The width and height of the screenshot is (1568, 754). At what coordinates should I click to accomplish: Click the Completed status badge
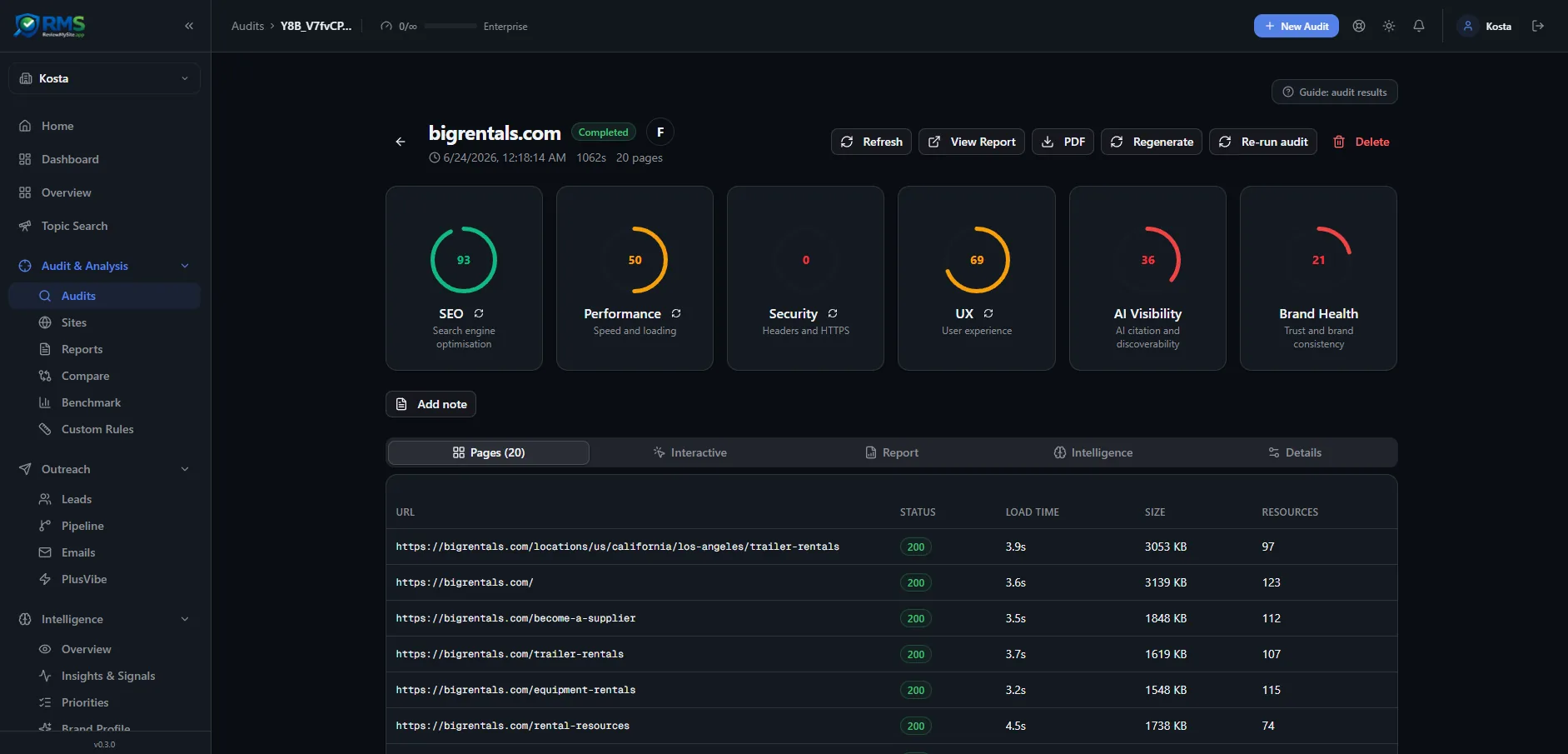(604, 132)
